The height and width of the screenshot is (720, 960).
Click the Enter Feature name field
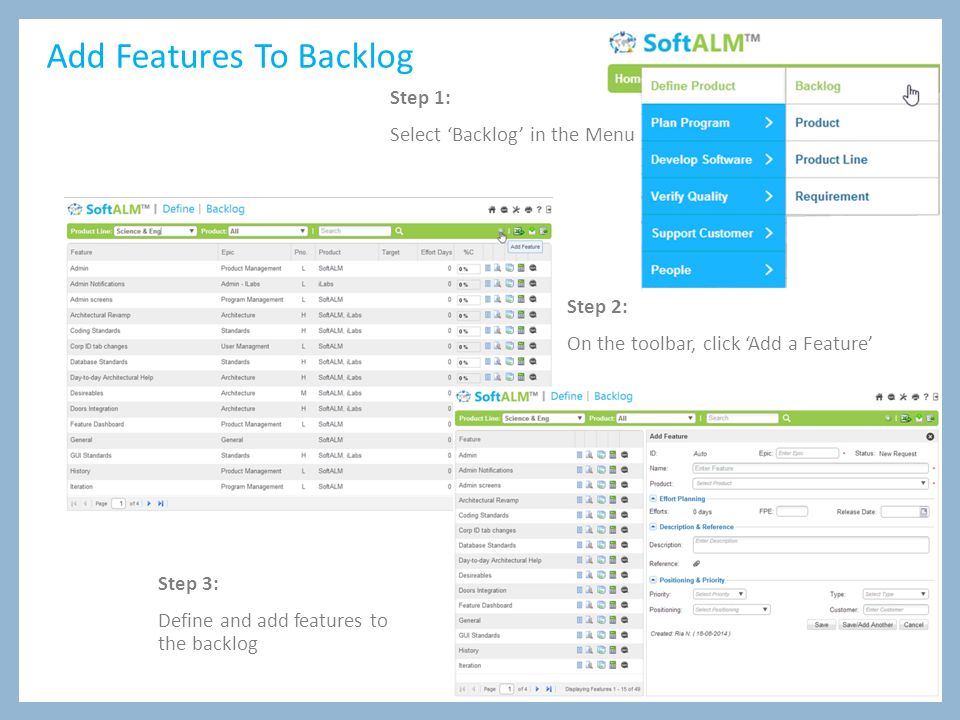(811, 468)
